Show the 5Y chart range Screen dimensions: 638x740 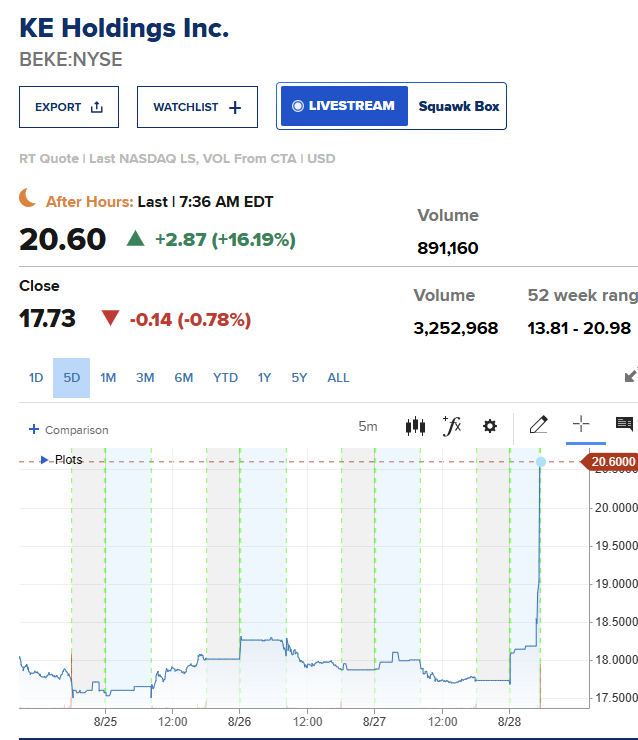(299, 378)
